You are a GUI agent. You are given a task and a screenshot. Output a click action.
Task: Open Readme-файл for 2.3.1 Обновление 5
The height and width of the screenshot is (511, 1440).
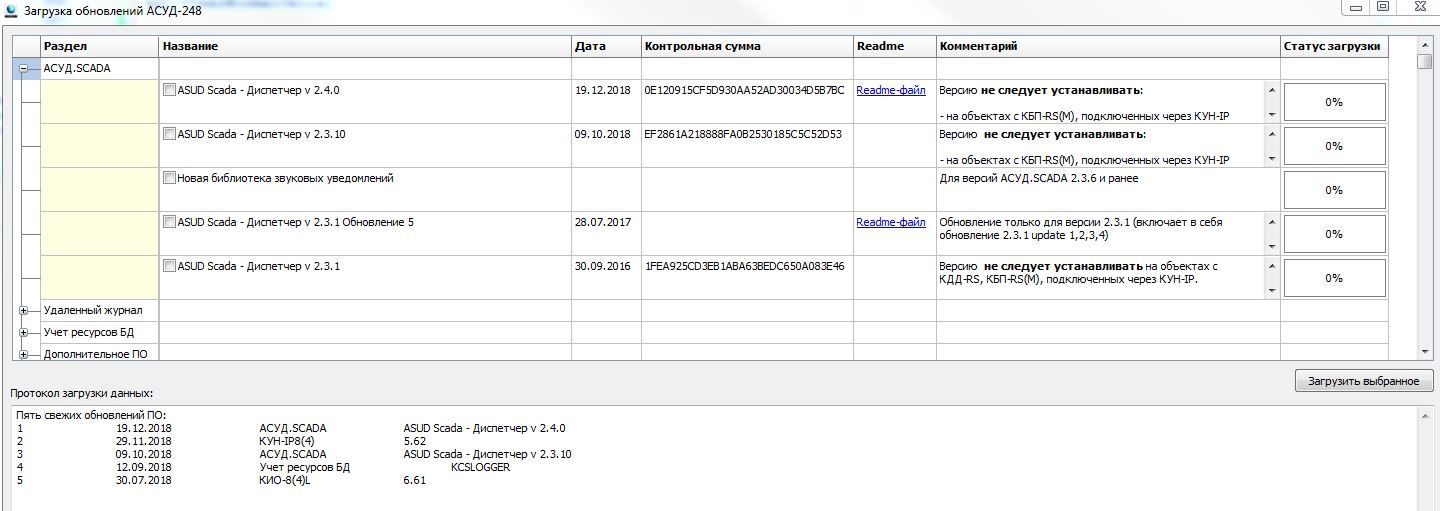pos(890,223)
